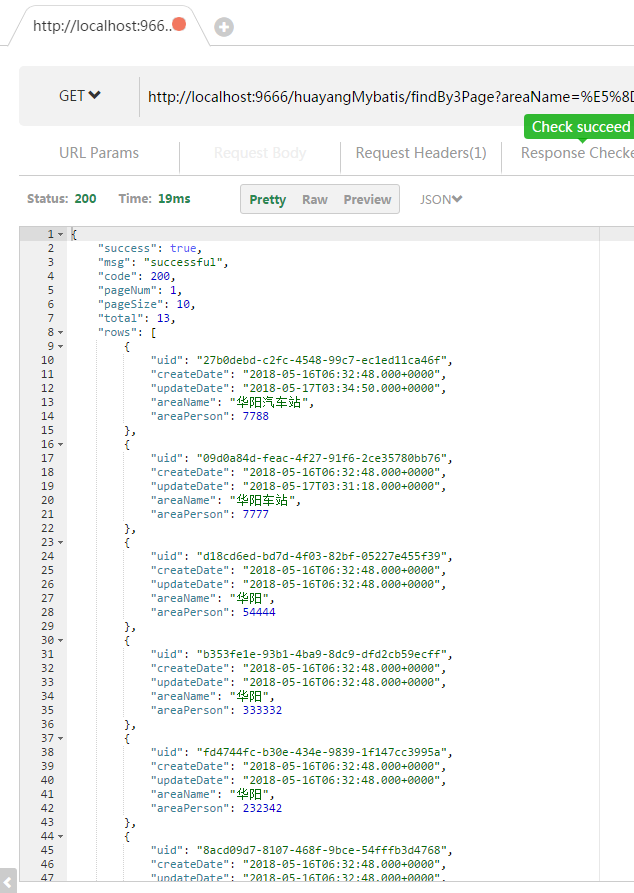Click the uid 09d0a84d-feac-4f27 value

click(322, 458)
